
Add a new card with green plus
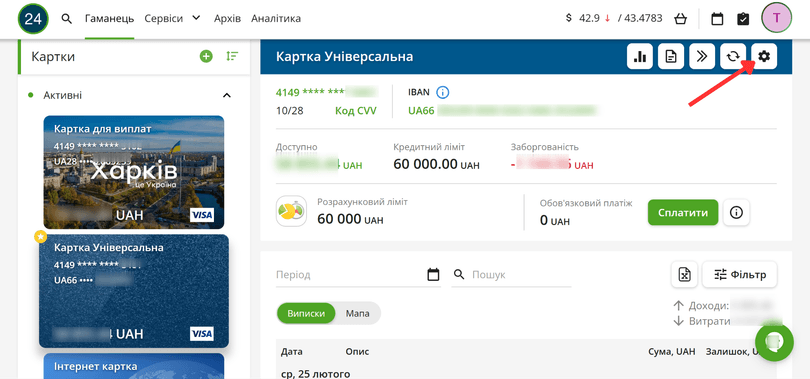point(206,56)
